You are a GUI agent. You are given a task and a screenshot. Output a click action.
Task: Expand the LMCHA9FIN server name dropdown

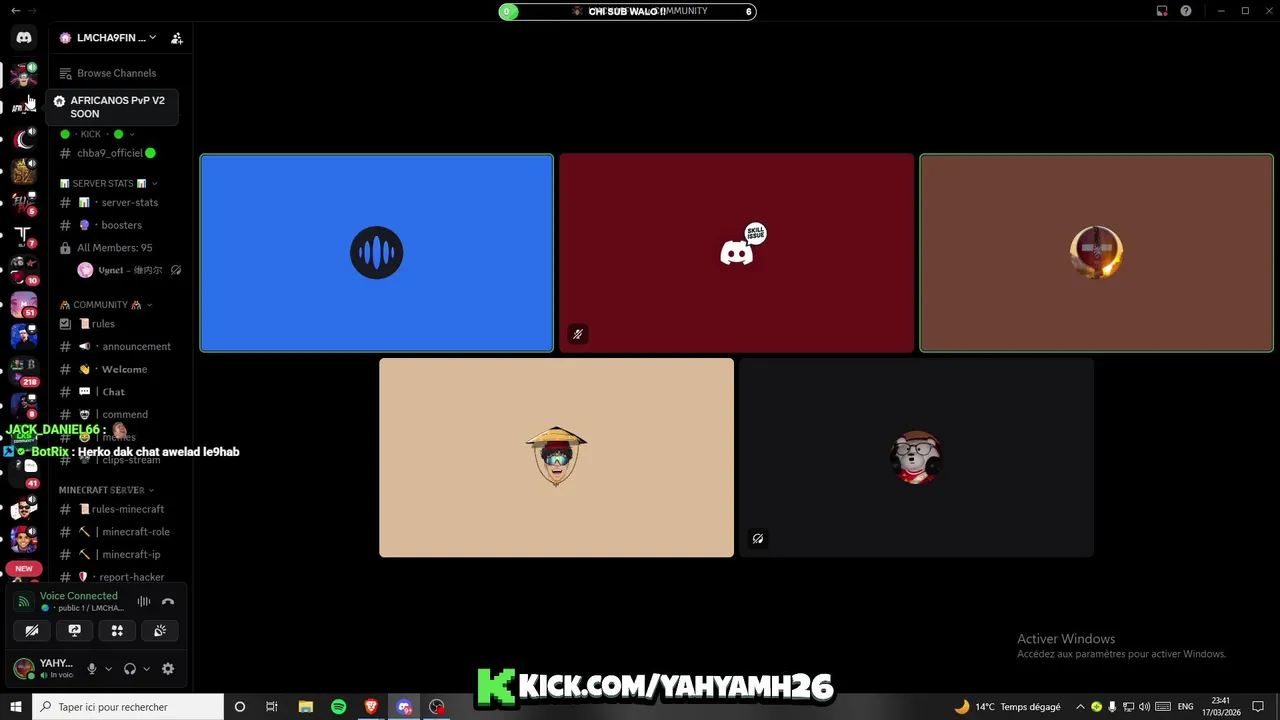[152, 38]
